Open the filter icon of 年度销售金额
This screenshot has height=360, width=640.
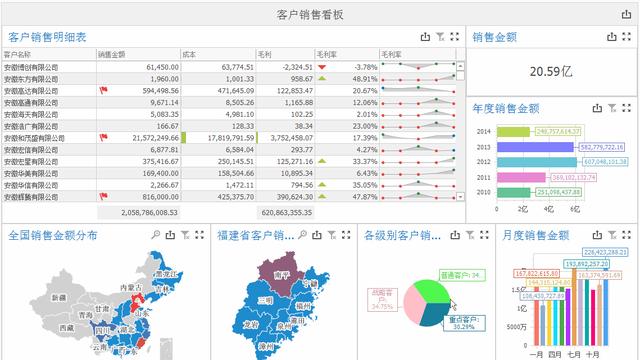pyautogui.click(x=612, y=108)
